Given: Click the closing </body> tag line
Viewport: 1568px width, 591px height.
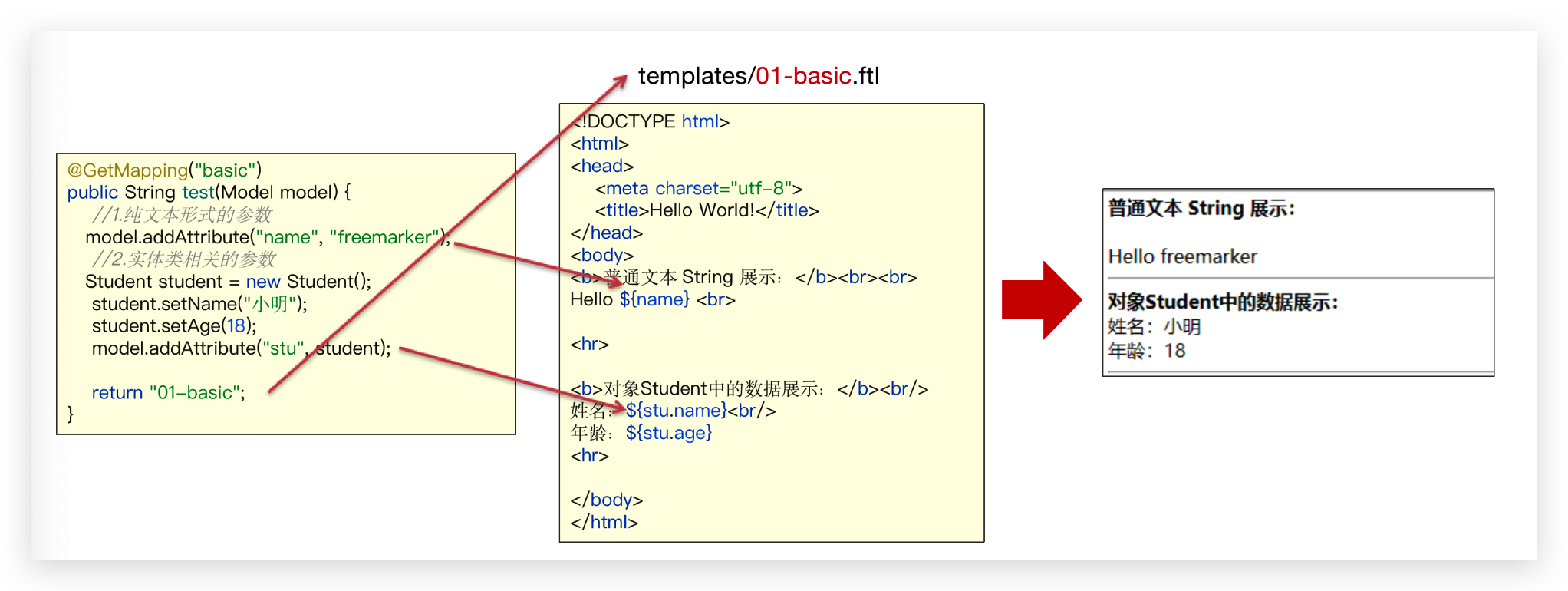Looking at the screenshot, I should [x=606, y=500].
